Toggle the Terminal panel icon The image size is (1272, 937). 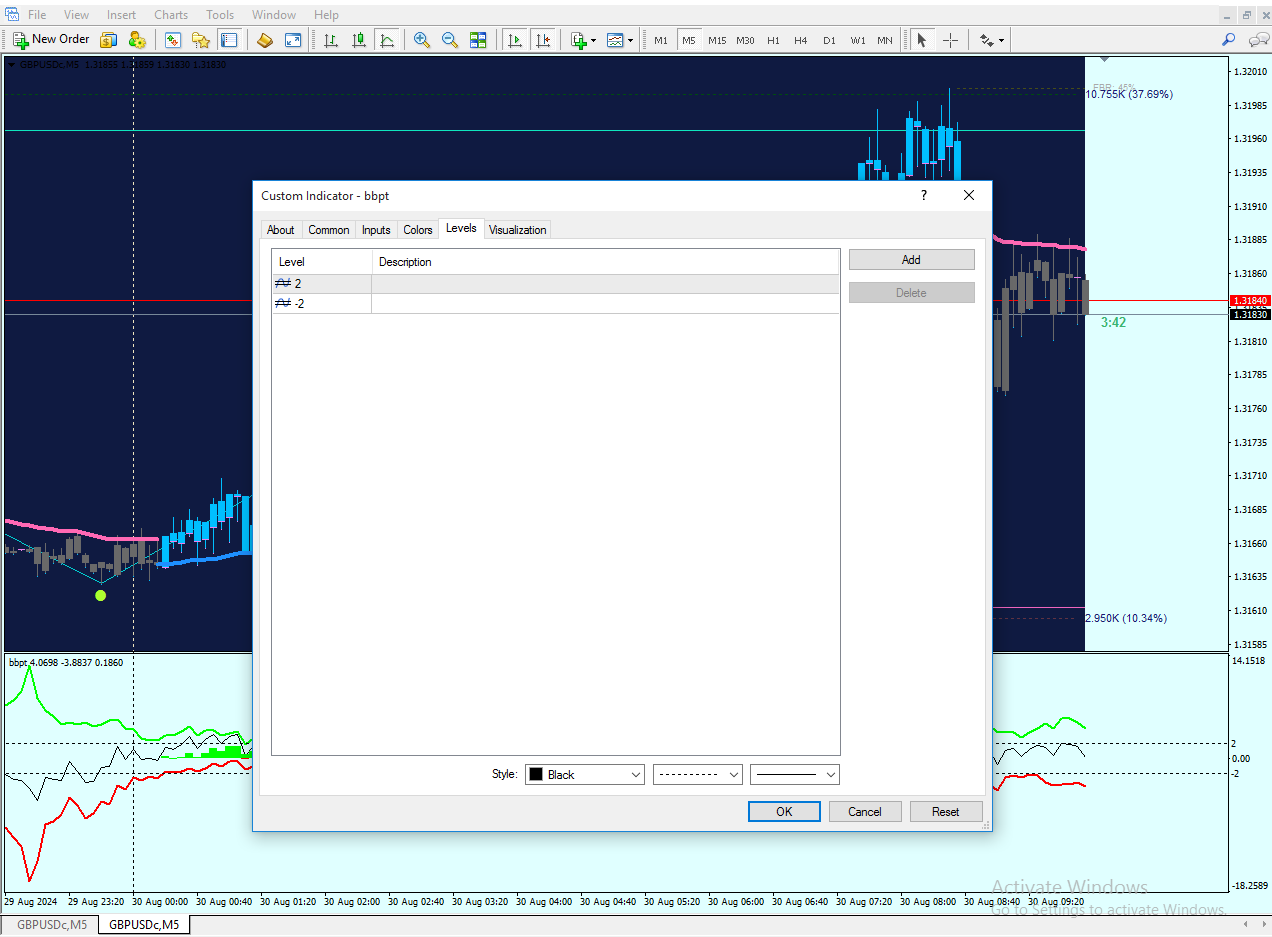click(x=229, y=40)
